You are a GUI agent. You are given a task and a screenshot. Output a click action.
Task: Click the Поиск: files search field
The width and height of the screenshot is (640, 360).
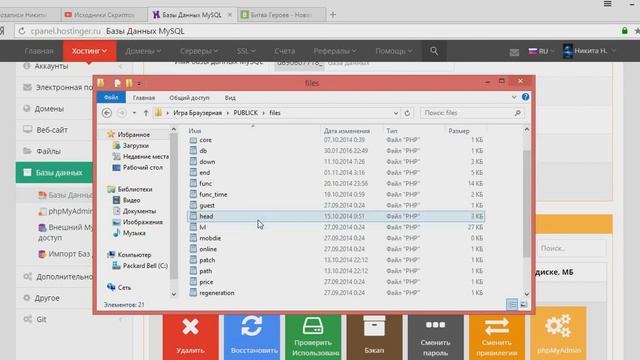[472, 113]
